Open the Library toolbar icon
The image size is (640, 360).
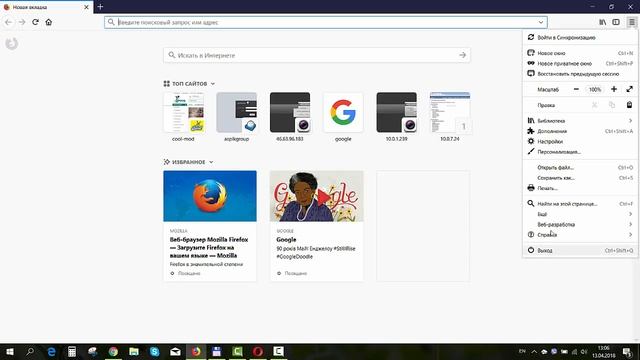click(602, 22)
